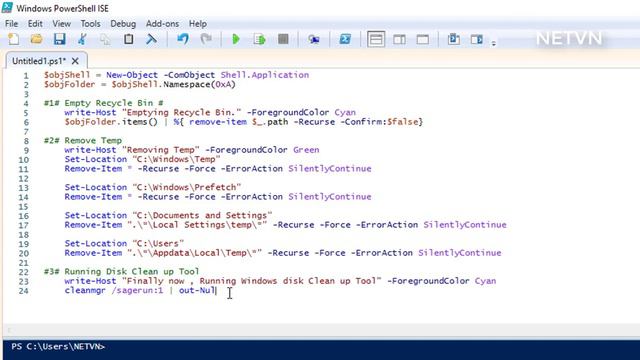
Task: Click Set-Location "C:\Windows\Temp" line
Action: tap(142, 159)
